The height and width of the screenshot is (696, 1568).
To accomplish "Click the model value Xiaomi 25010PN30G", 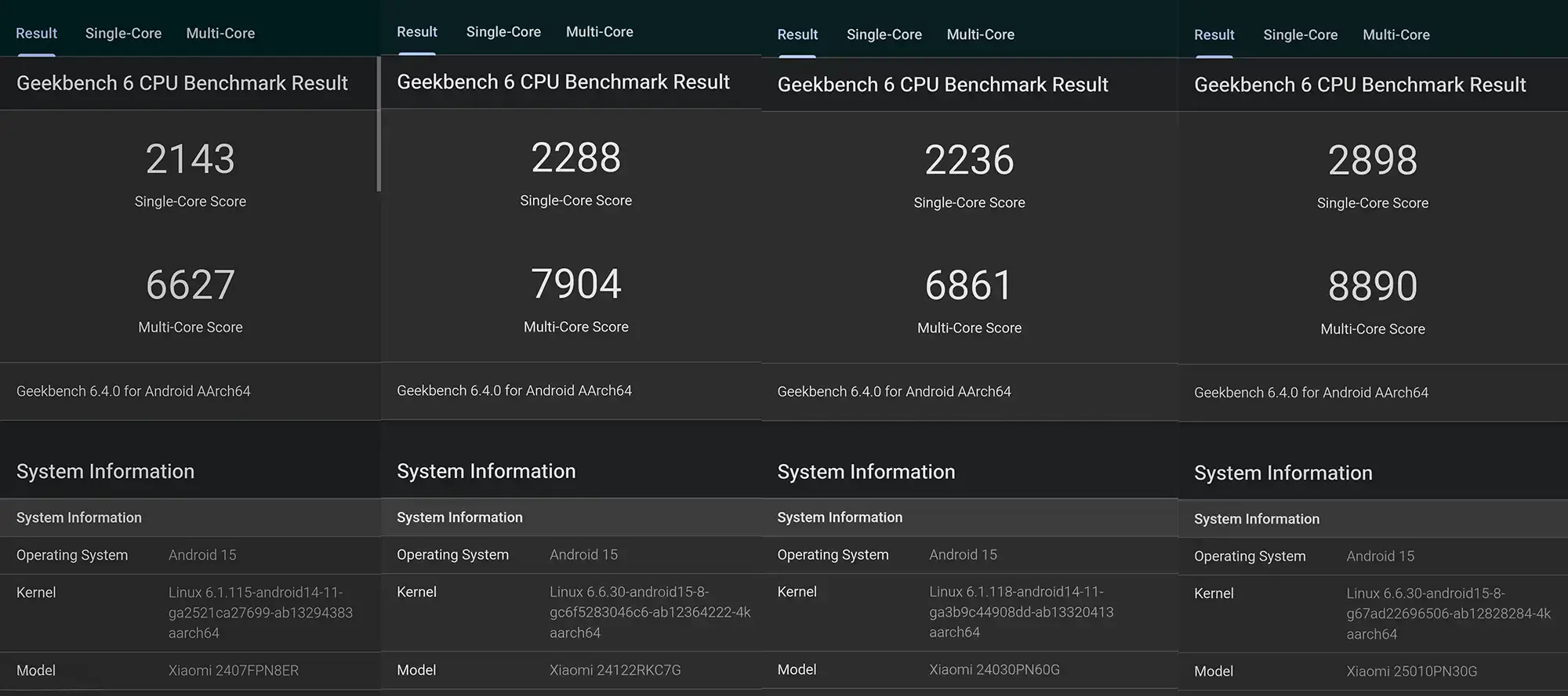I will pos(1412,672).
